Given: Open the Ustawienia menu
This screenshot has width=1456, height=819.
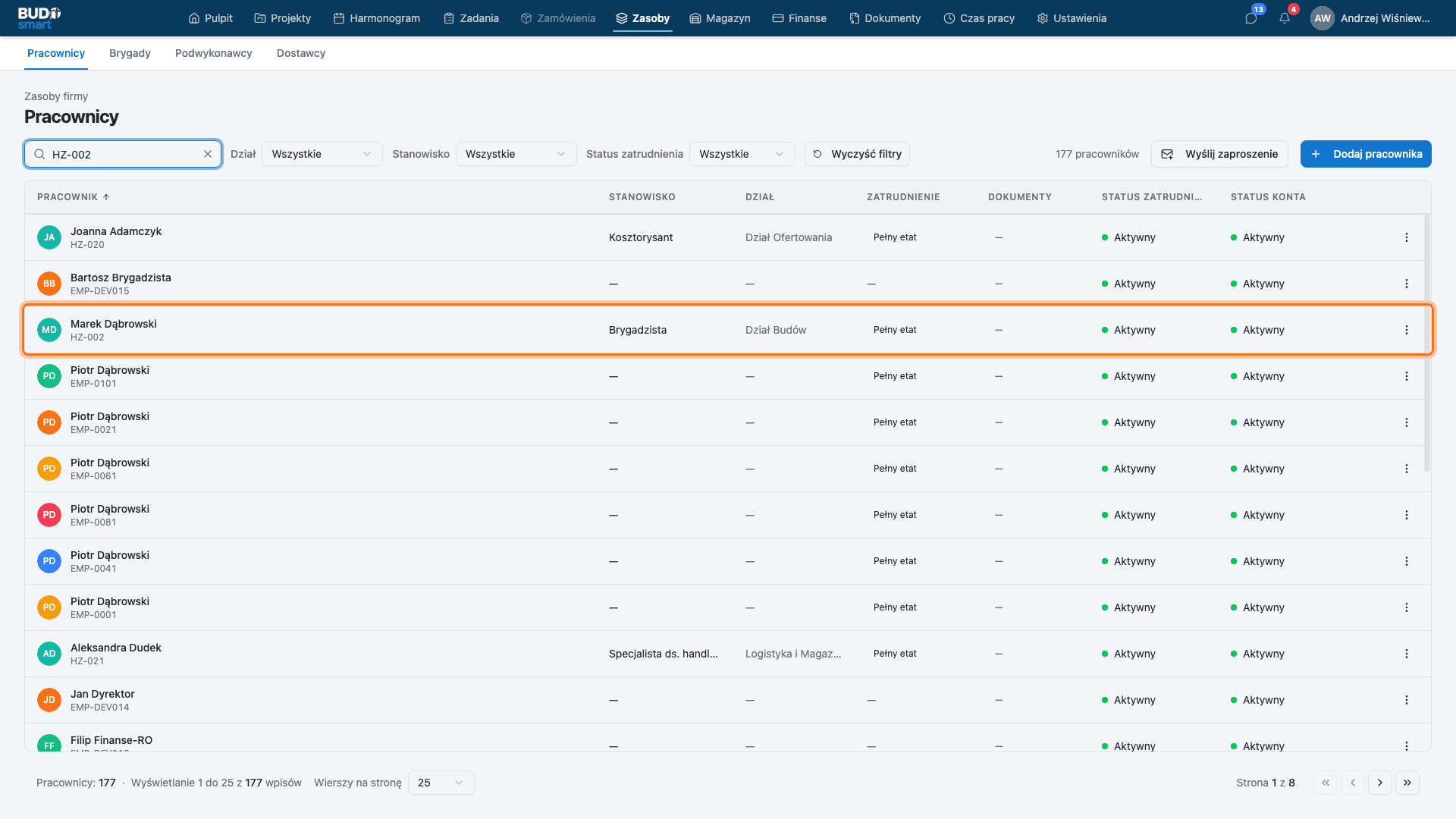Looking at the screenshot, I should (1072, 18).
